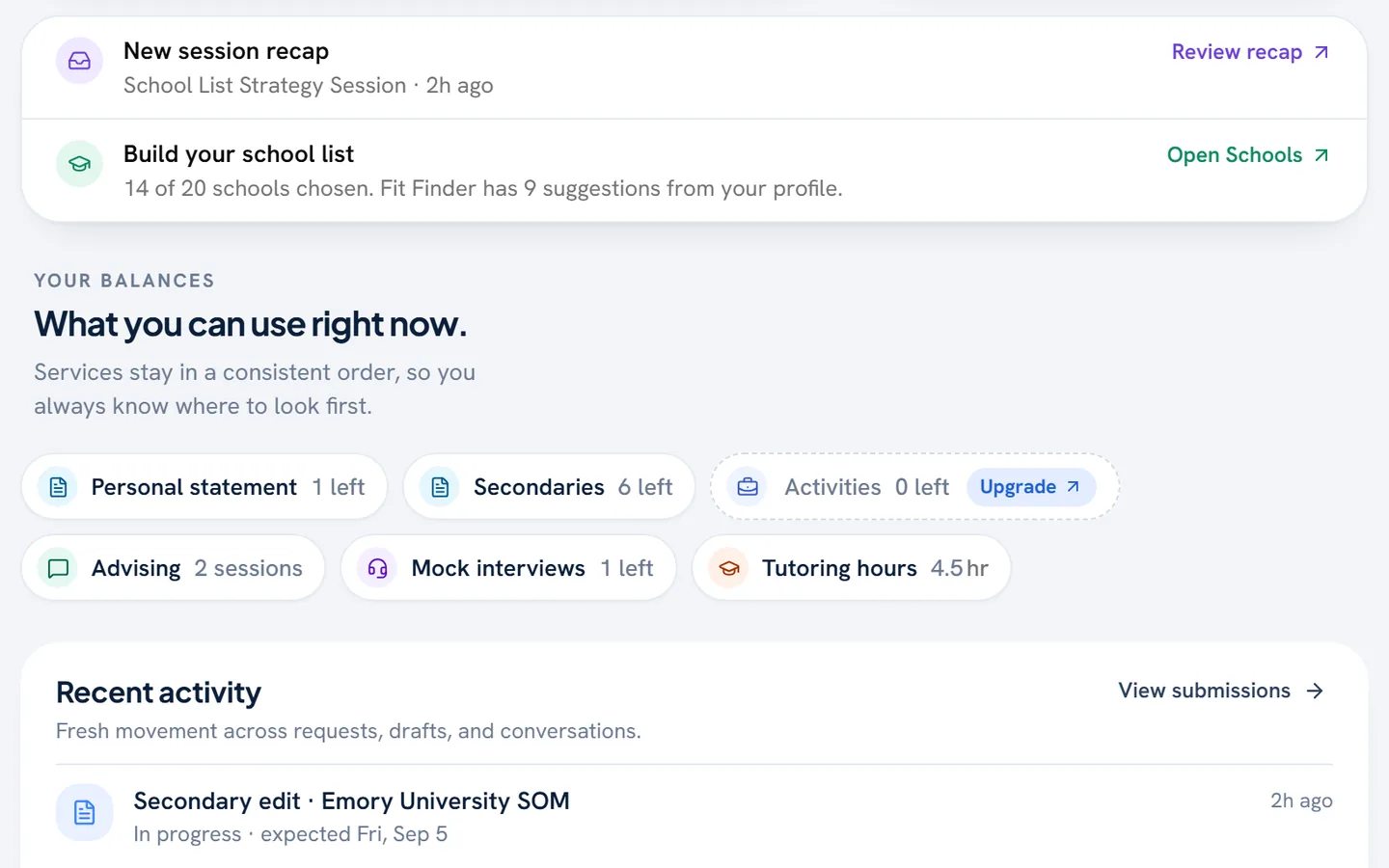This screenshot has width=1389, height=868.
Task: Click the Mock interviews headset icon
Action: [x=377, y=568]
